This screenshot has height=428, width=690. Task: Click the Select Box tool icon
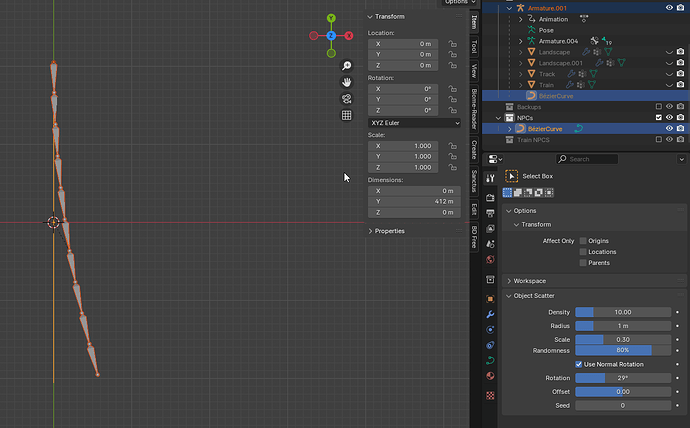pyautogui.click(x=511, y=176)
